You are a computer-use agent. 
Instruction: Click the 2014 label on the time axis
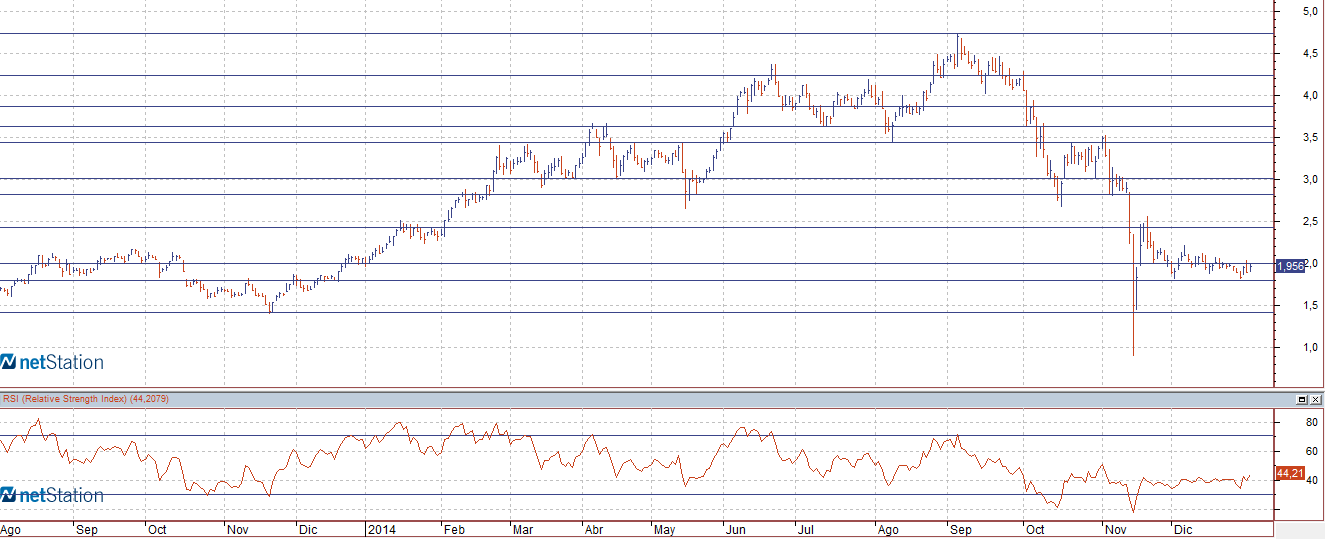380,528
